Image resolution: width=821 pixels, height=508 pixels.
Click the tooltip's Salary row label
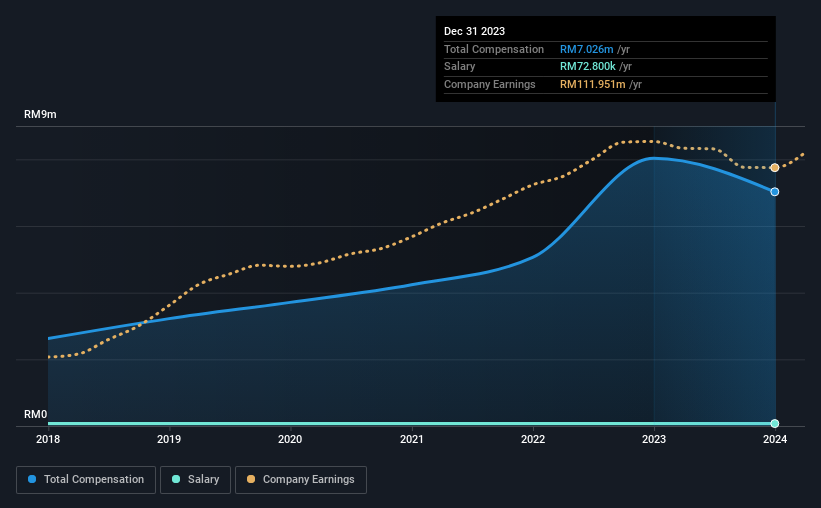tap(459, 67)
